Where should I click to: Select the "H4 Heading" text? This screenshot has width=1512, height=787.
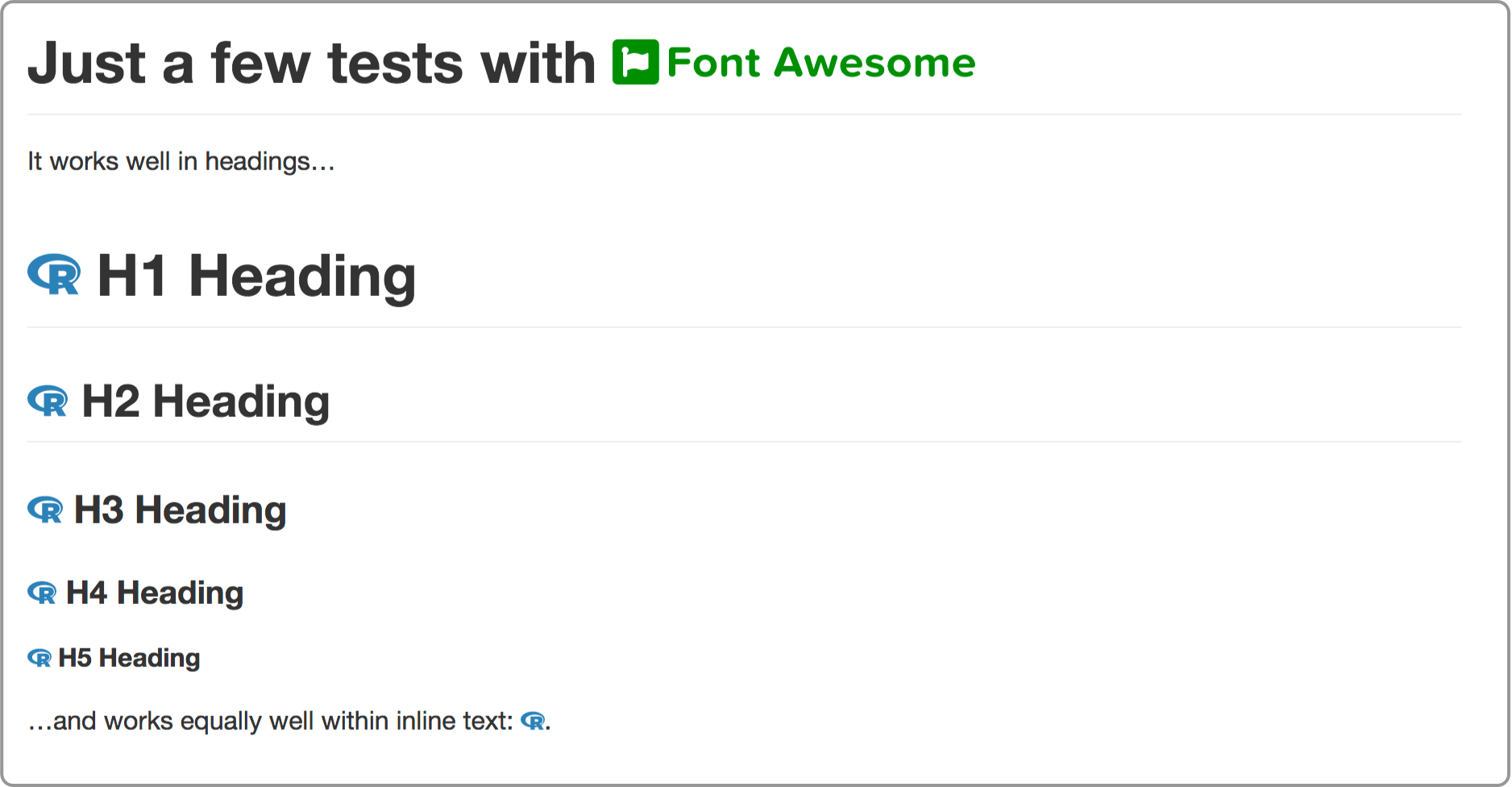155,593
